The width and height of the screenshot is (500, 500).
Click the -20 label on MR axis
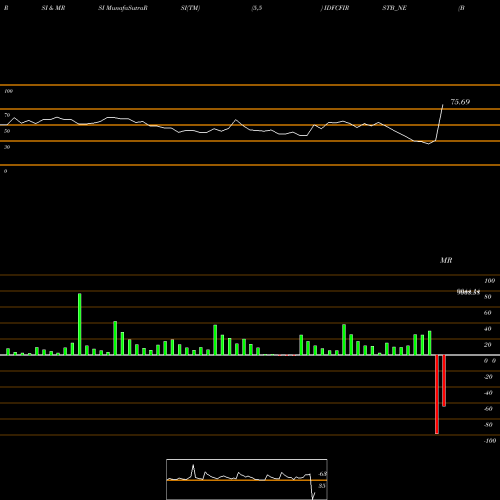[x=488, y=377]
